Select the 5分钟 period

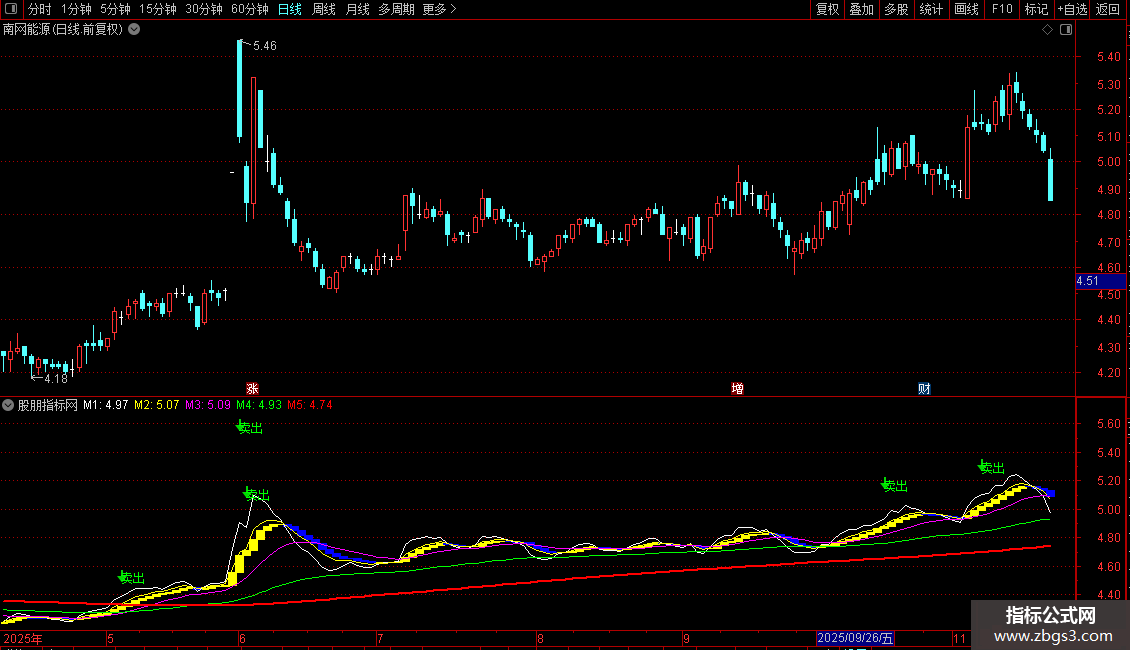click(115, 9)
